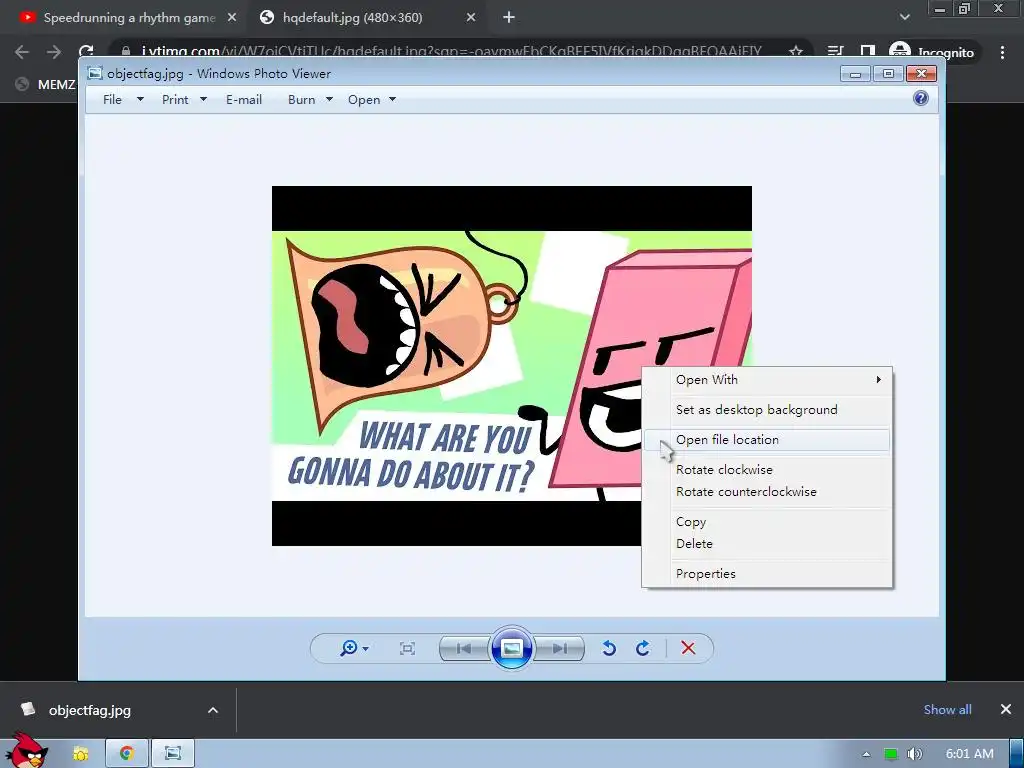This screenshot has width=1024, height=768.
Task: Rotate image counterclockwise using toolbar arrow
Action: click(609, 648)
